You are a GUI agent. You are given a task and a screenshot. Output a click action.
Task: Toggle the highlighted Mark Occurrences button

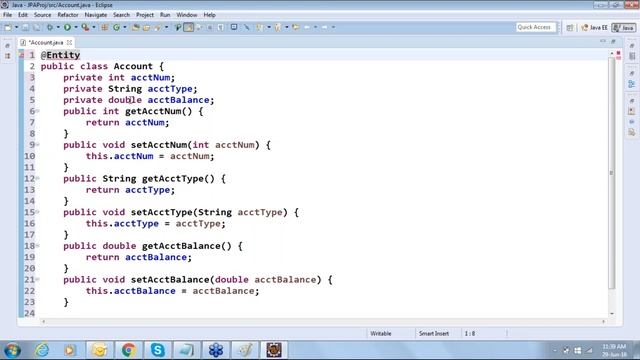pos(189,27)
